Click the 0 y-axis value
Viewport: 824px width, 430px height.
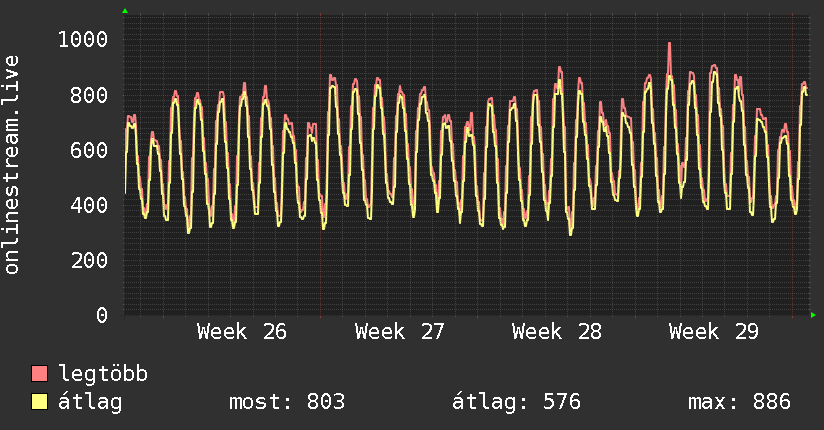tap(102, 315)
